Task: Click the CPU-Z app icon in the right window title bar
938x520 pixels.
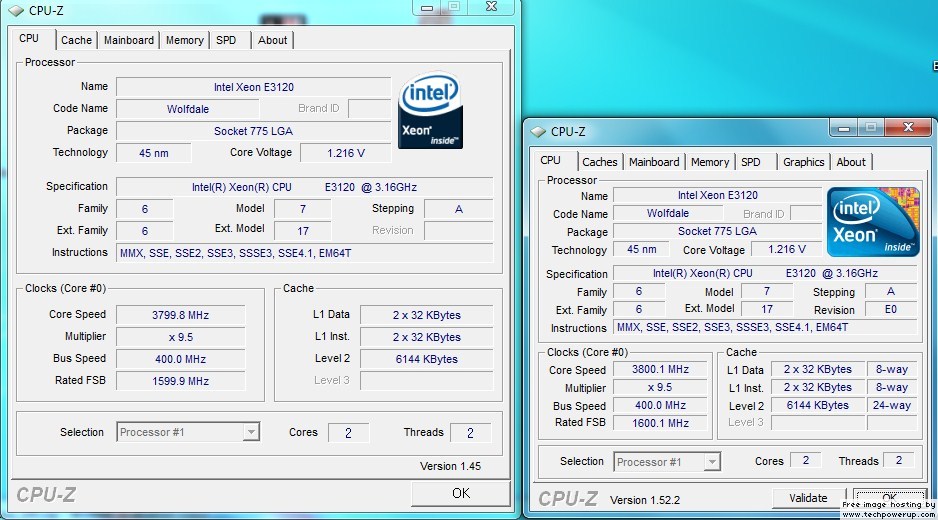Action: coord(538,131)
